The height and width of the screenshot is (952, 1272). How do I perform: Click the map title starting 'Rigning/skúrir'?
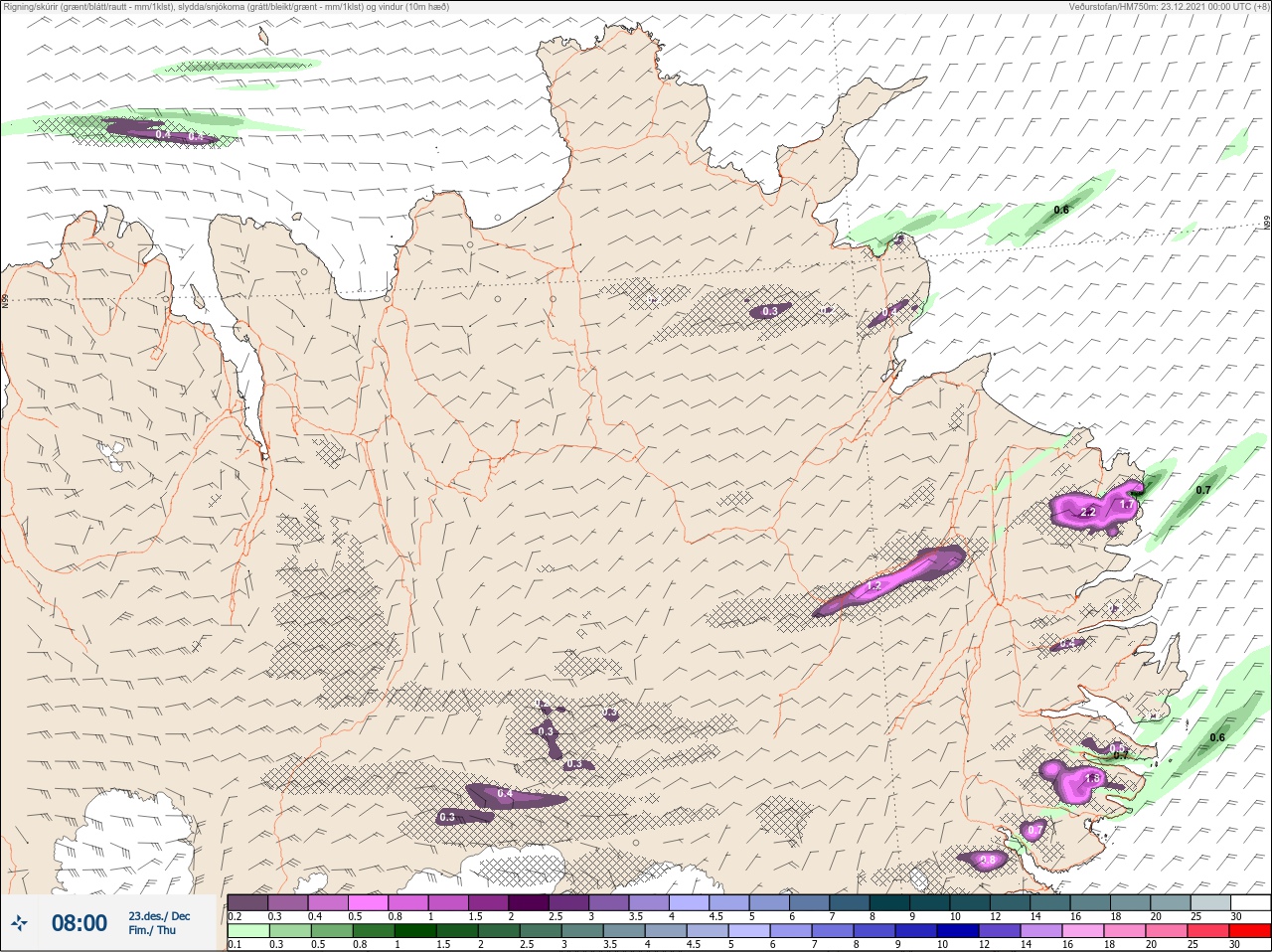point(227,6)
